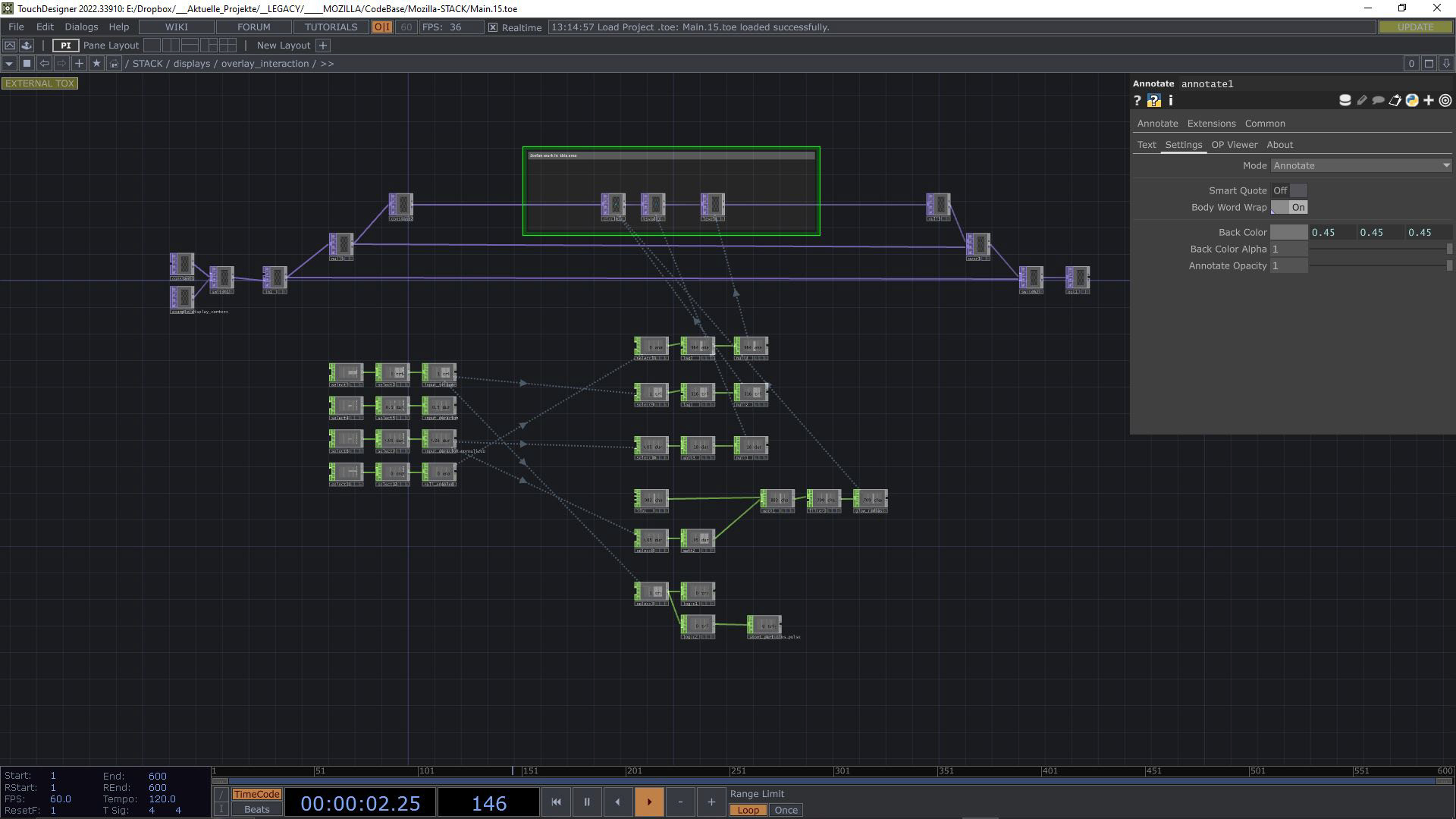Screen dimensions: 1456x819
Task: Expand path with the >> chevrons
Action: point(327,64)
